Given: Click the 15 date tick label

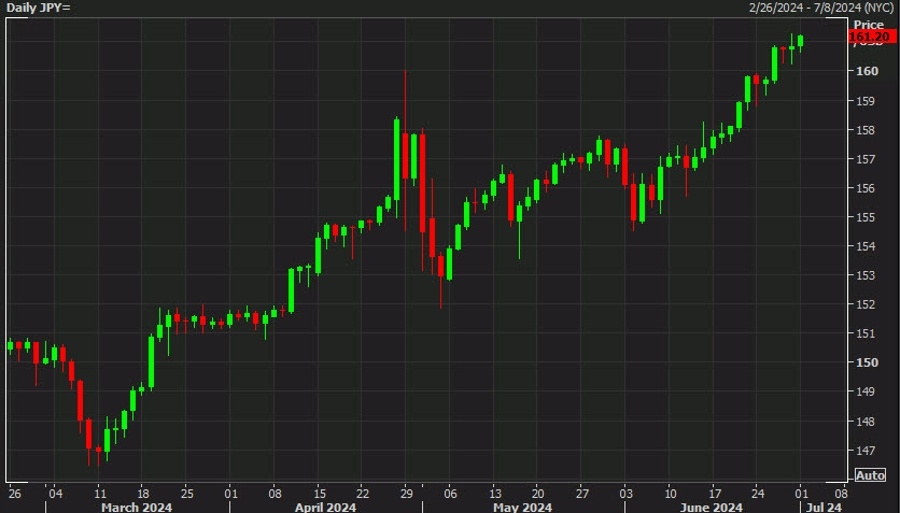Looking at the screenshot, I should (320, 493).
